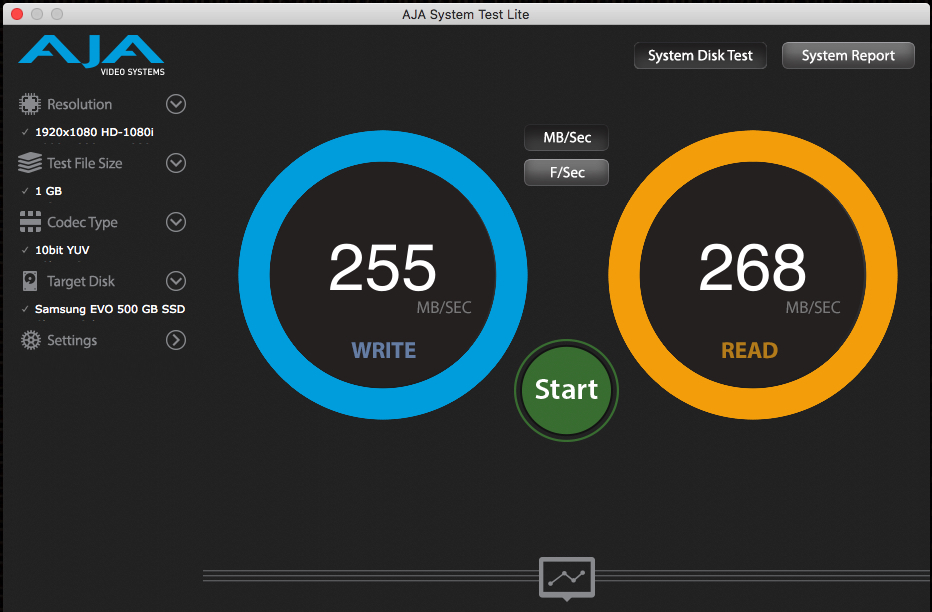Switch units to F/Sec
Viewport: 932px width, 612px height.
tap(566, 172)
